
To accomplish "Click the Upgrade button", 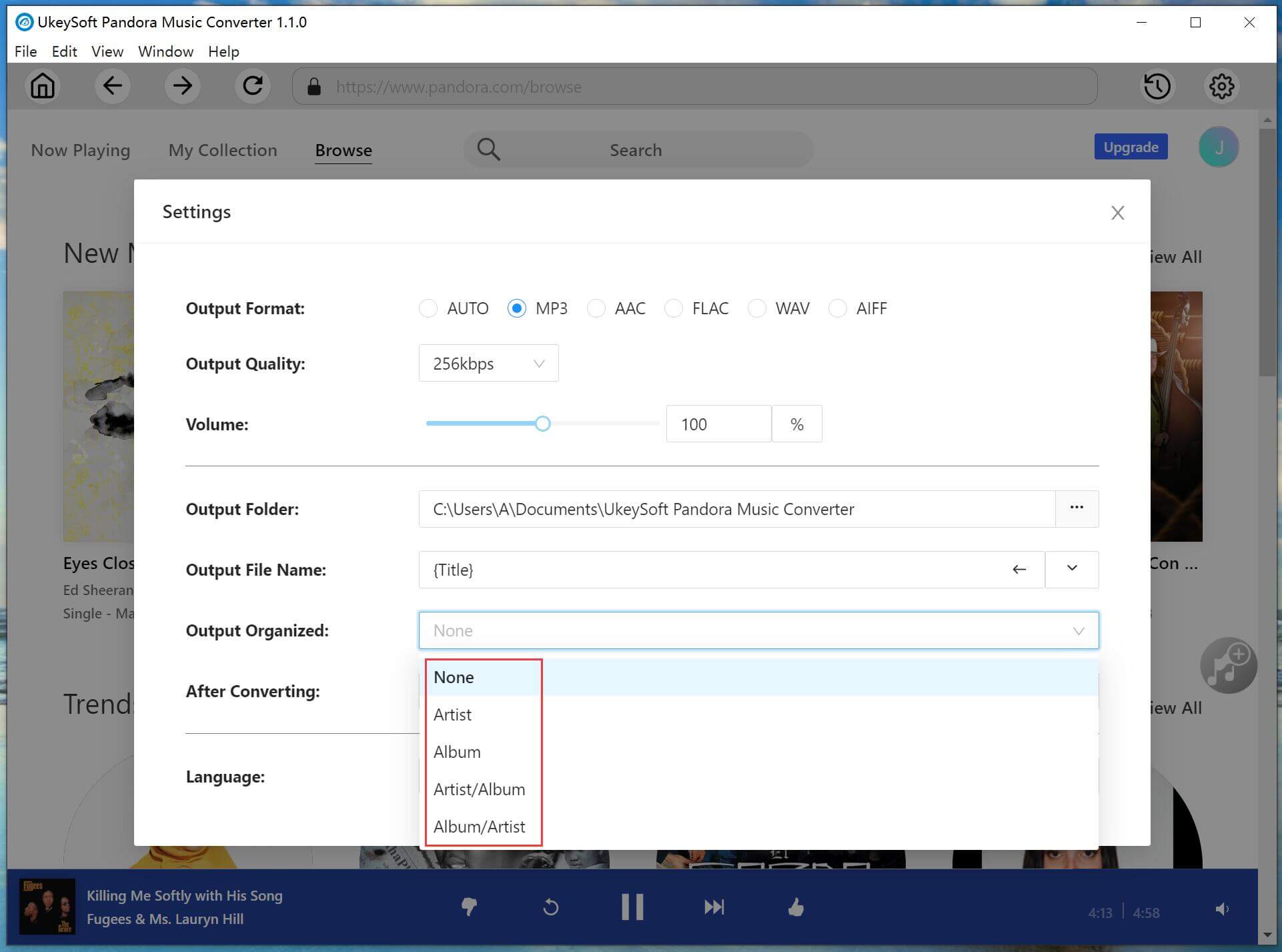I will pyautogui.click(x=1131, y=147).
